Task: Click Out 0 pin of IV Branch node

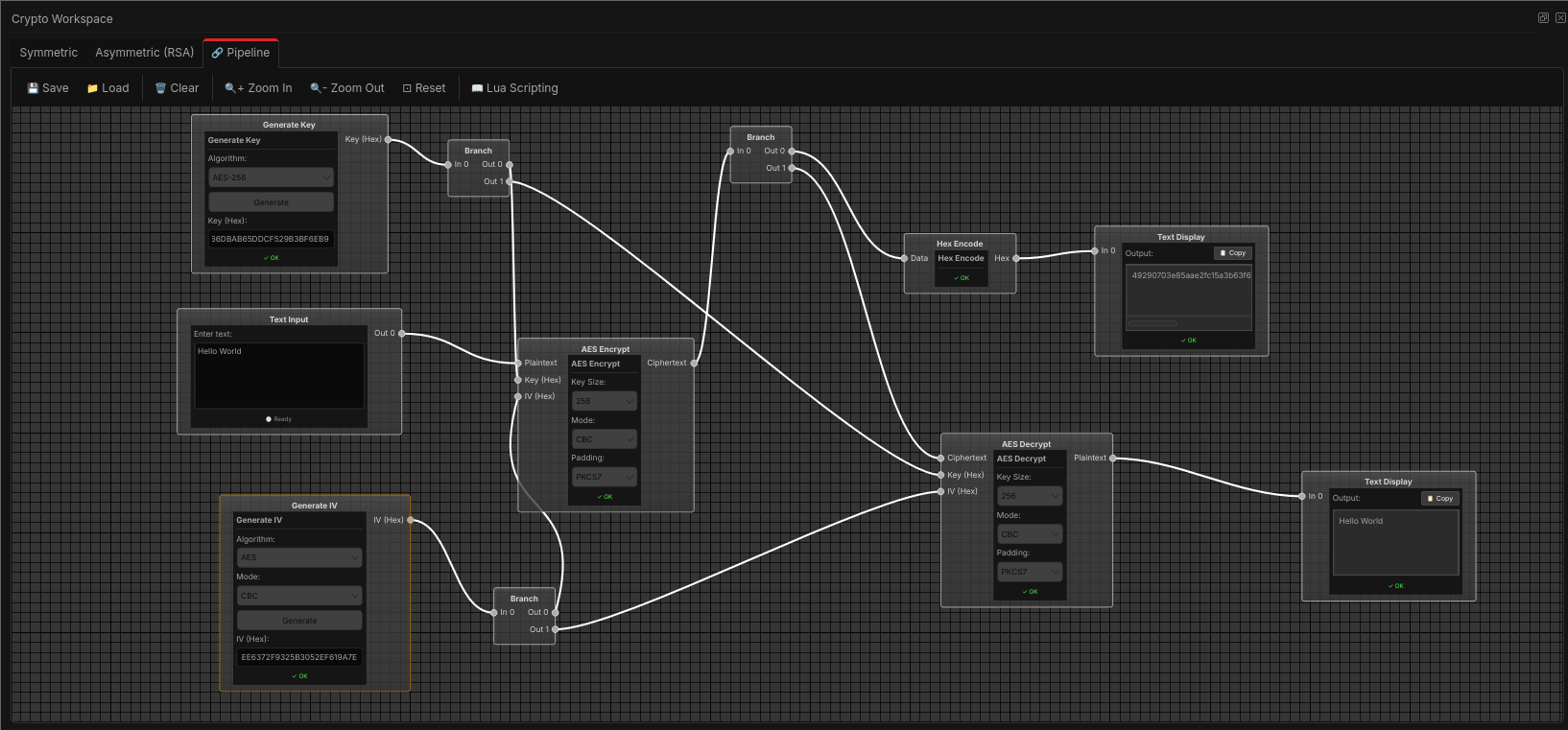Action: pos(556,612)
